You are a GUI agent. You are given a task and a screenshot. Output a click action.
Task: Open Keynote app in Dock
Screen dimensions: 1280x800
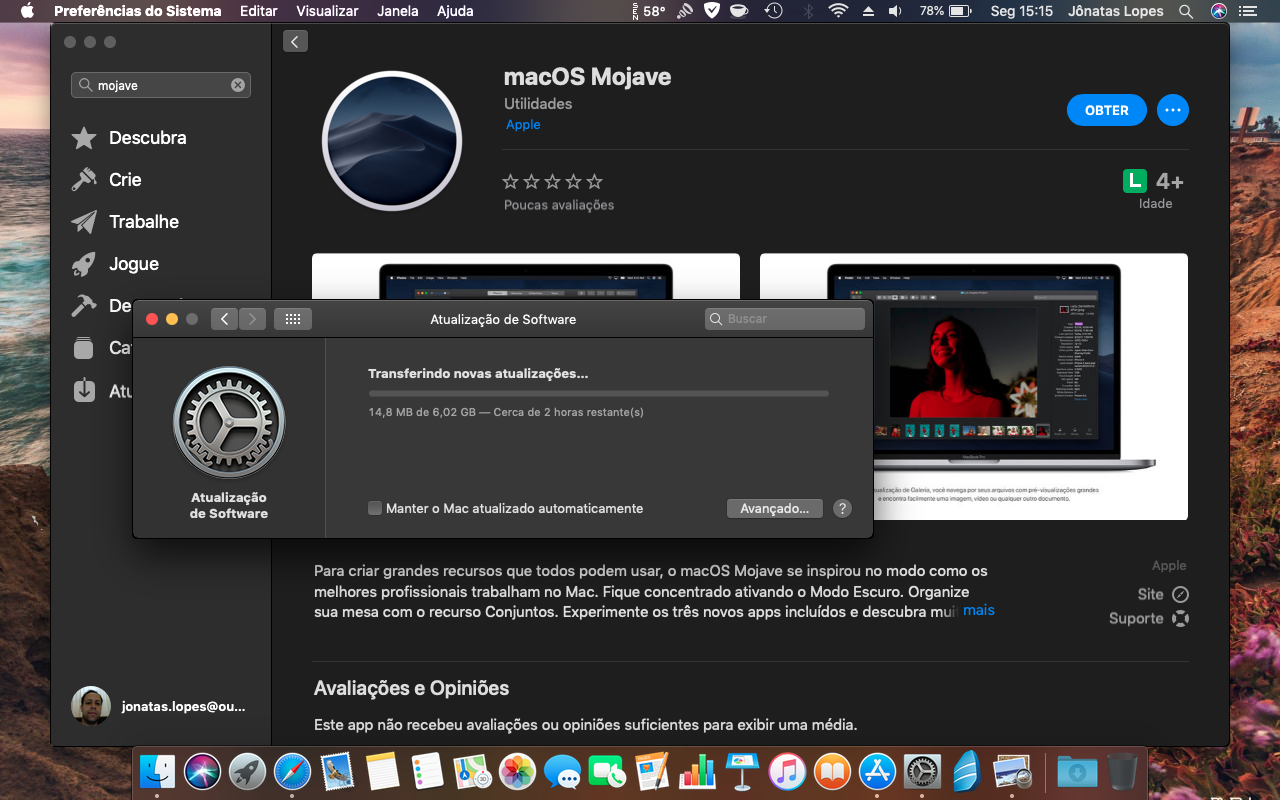click(x=742, y=772)
